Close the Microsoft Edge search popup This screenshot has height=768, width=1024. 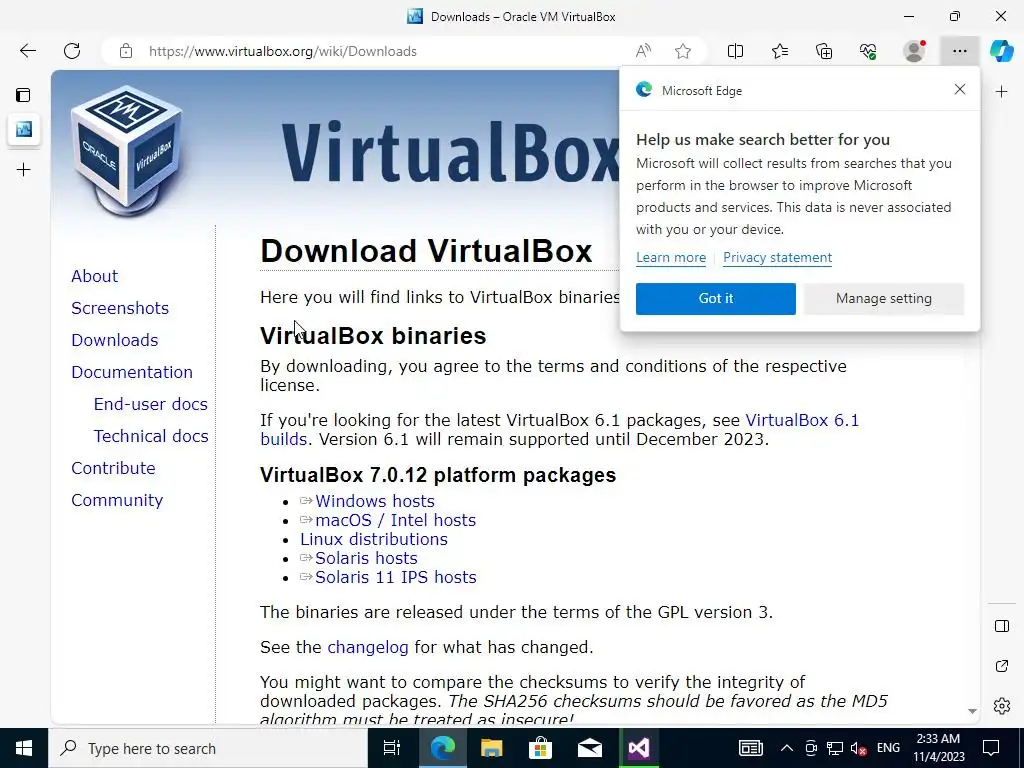tap(959, 89)
